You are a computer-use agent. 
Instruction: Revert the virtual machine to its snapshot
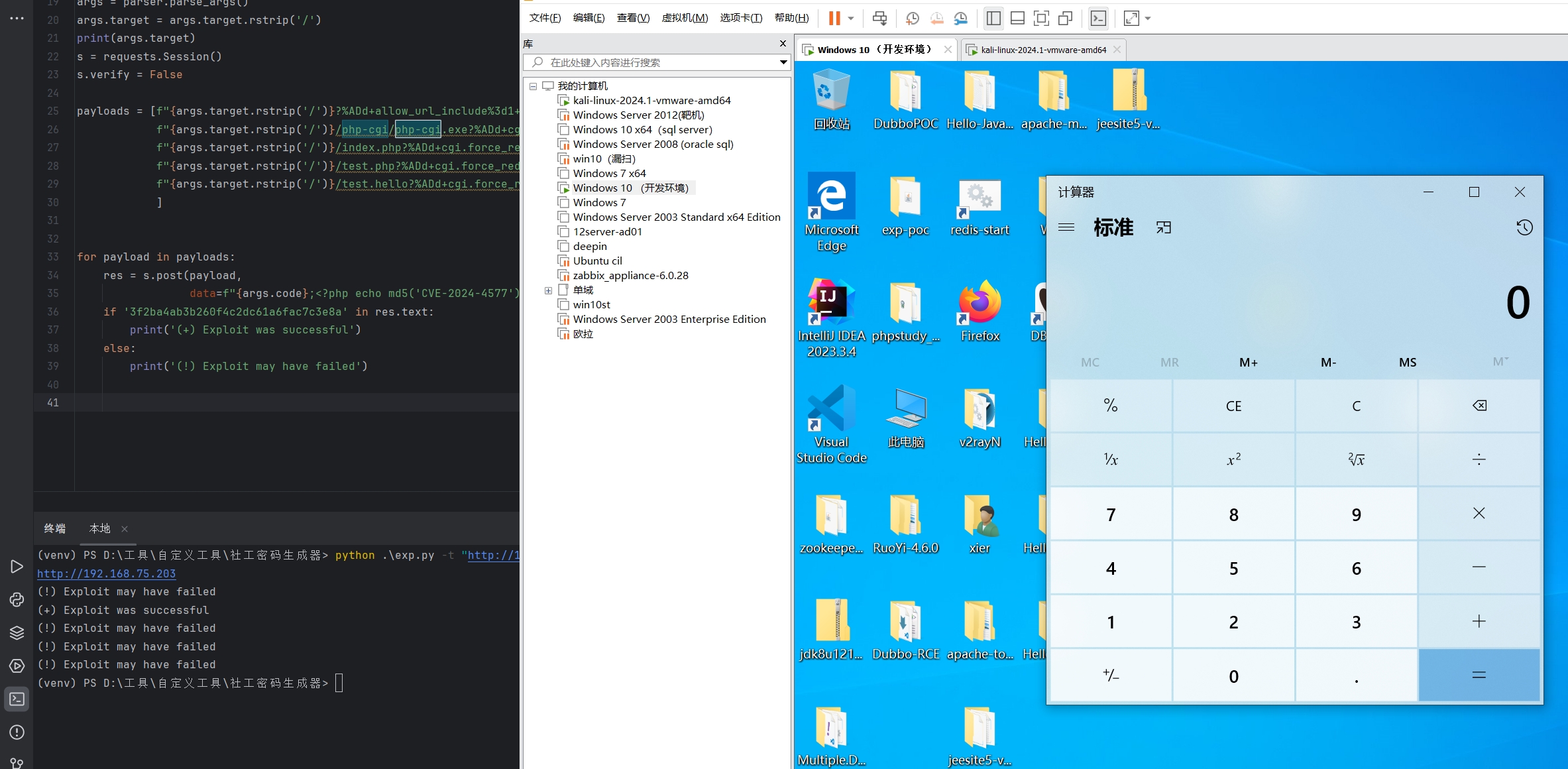coord(936,19)
